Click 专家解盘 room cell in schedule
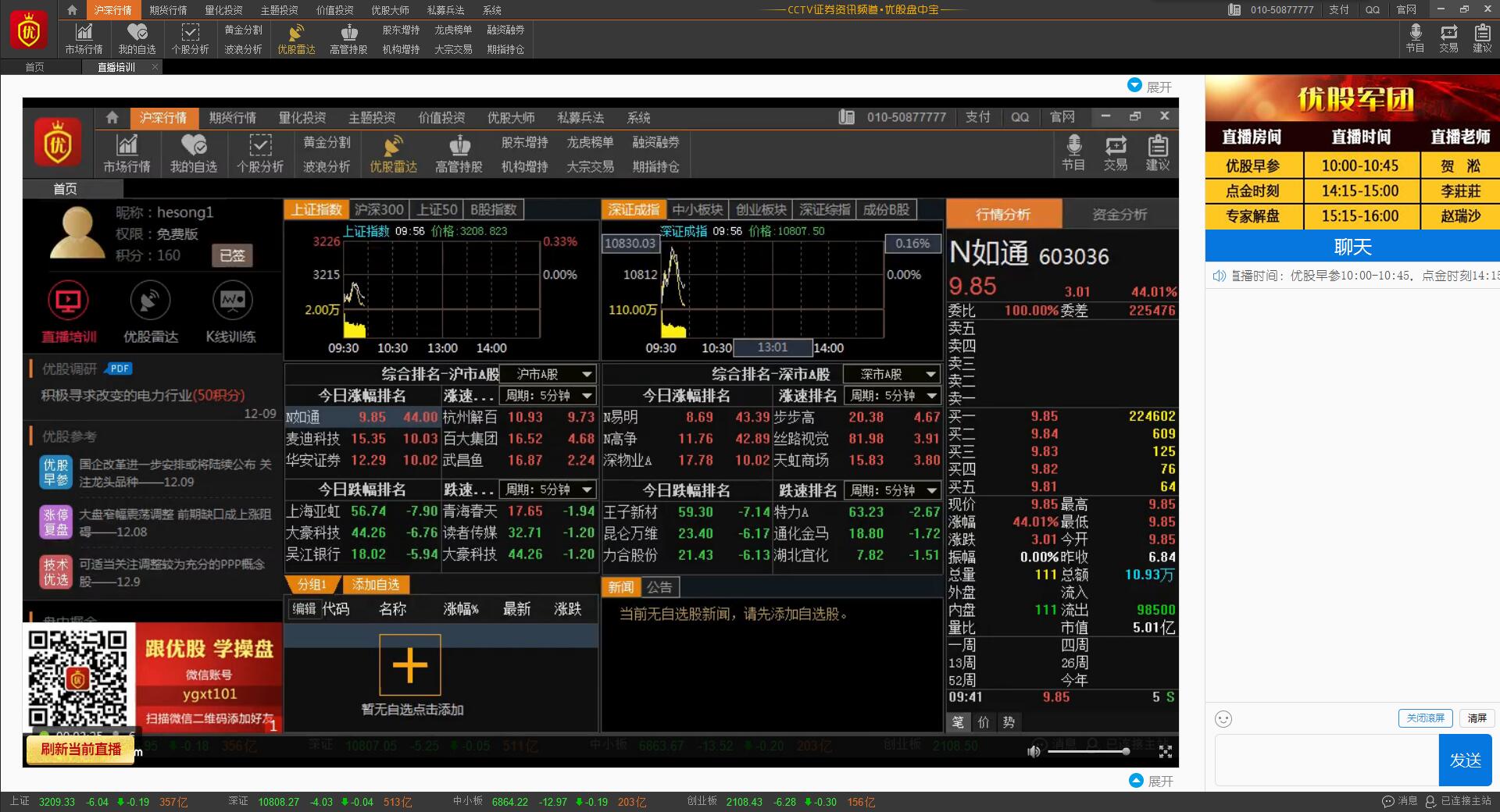1500x812 pixels. 1253,216
